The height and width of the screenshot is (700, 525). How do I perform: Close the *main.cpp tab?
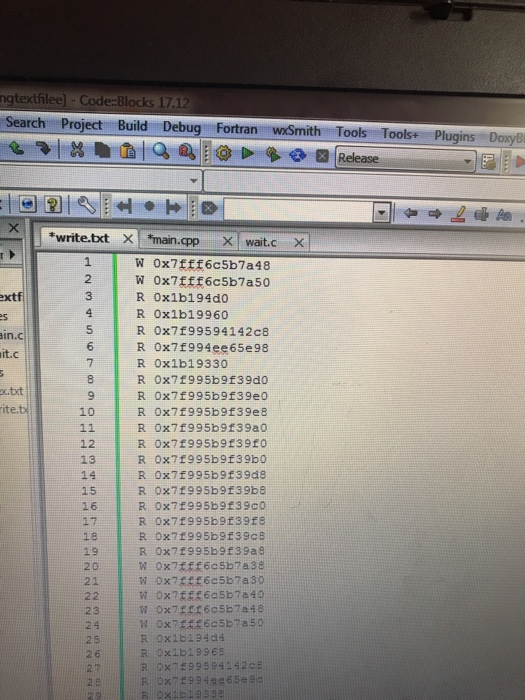[227, 242]
